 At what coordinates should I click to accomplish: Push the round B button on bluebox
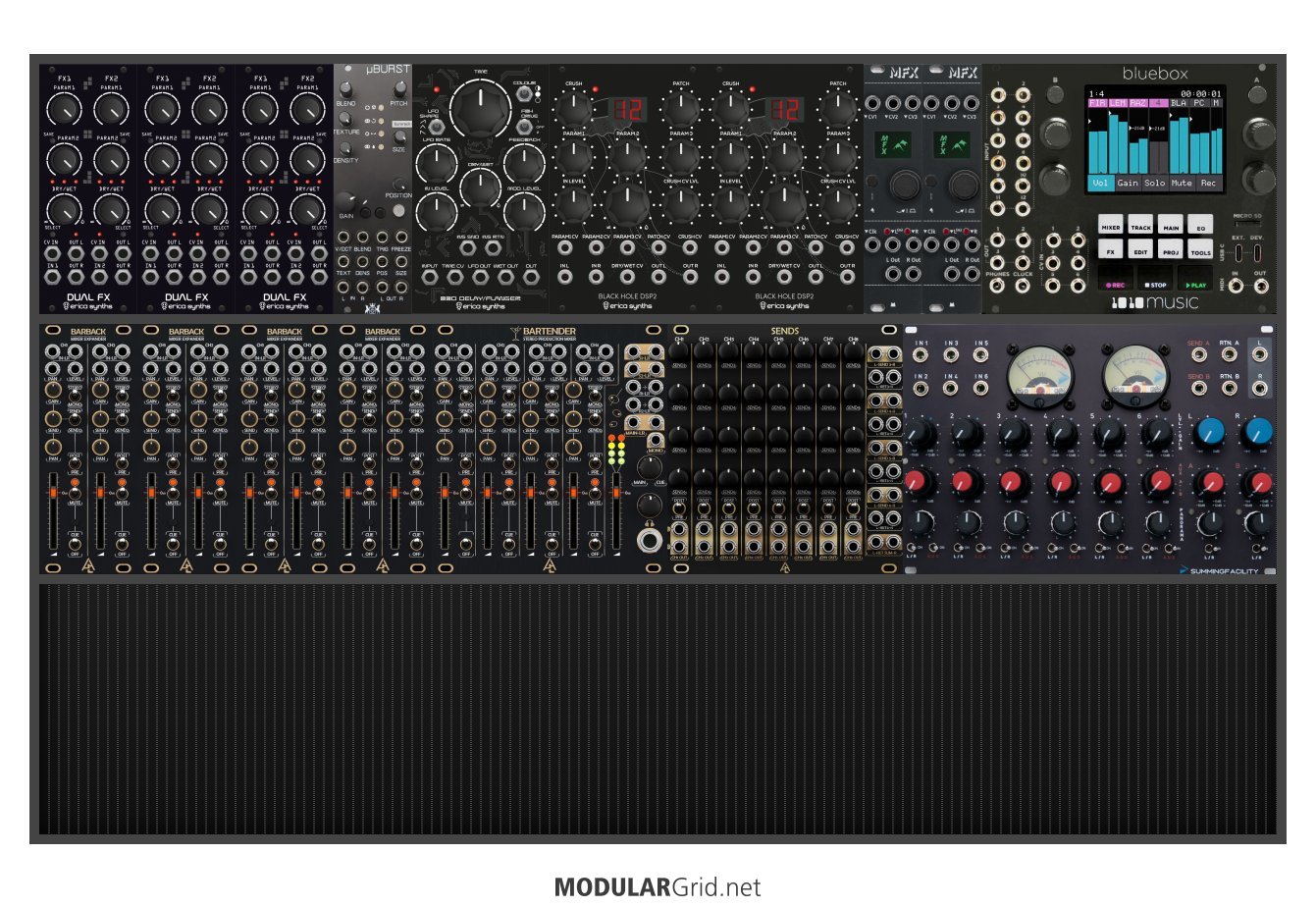click(x=1055, y=95)
